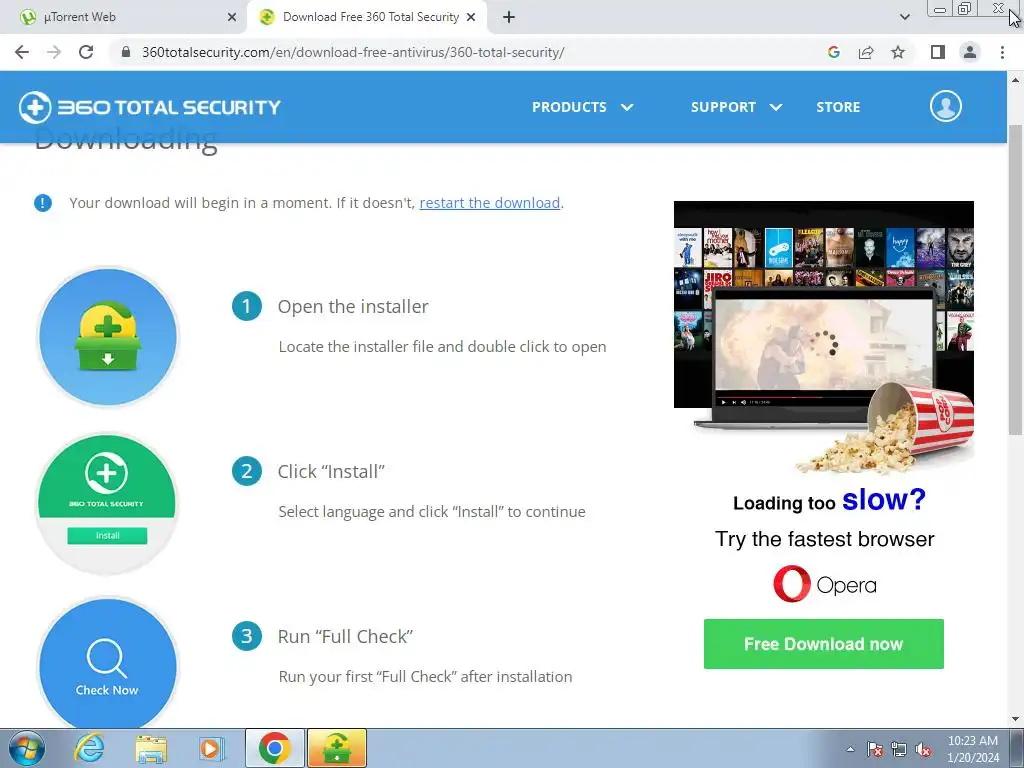Go to the STORE page
Viewport: 1024px width, 768px height.
pyautogui.click(x=838, y=107)
